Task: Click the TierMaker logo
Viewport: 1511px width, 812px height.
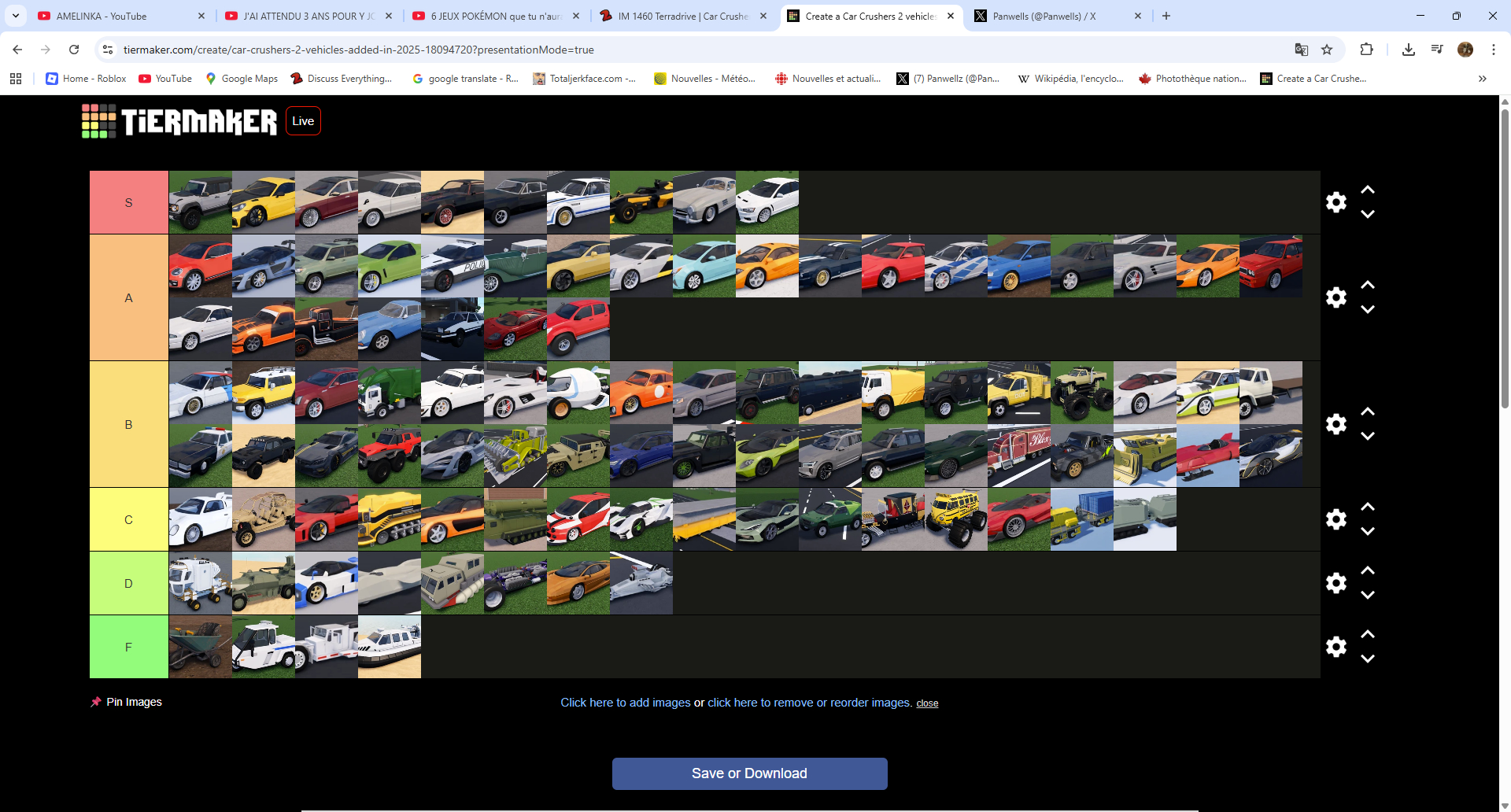Action: point(179,121)
